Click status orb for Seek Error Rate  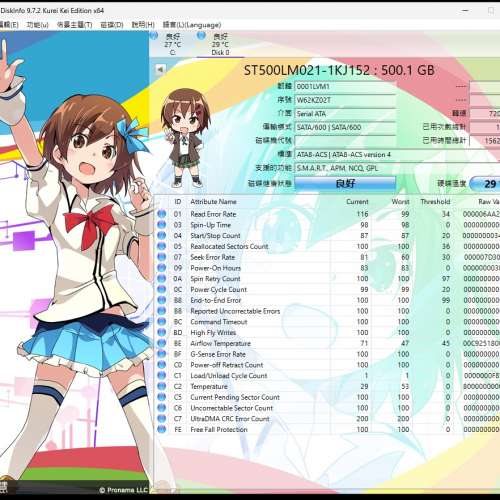162,257
